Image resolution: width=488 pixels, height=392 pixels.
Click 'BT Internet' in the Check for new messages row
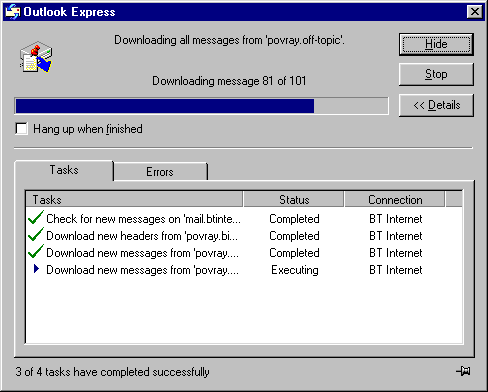tap(396, 219)
